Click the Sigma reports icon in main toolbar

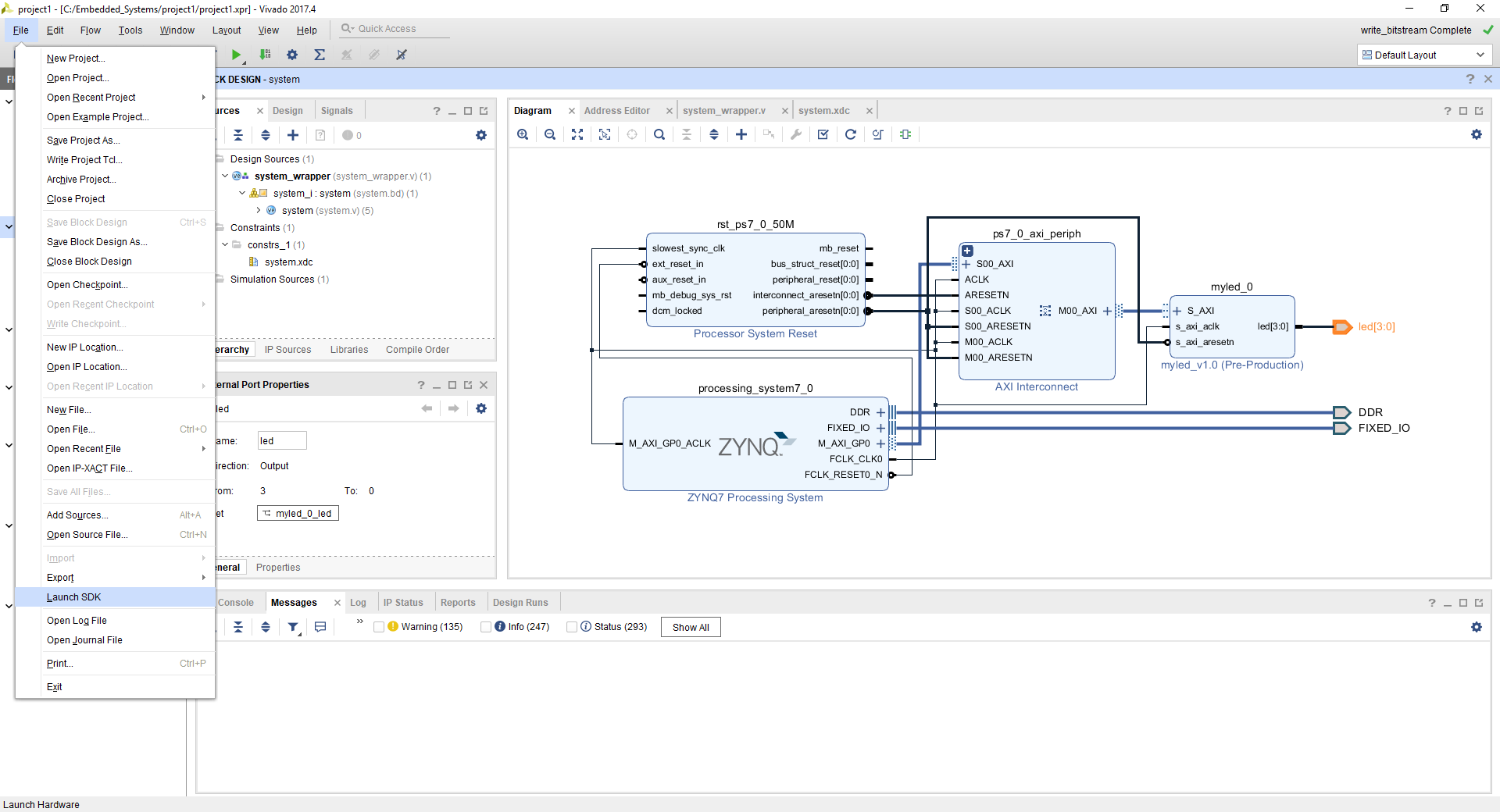click(x=320, y=55)
